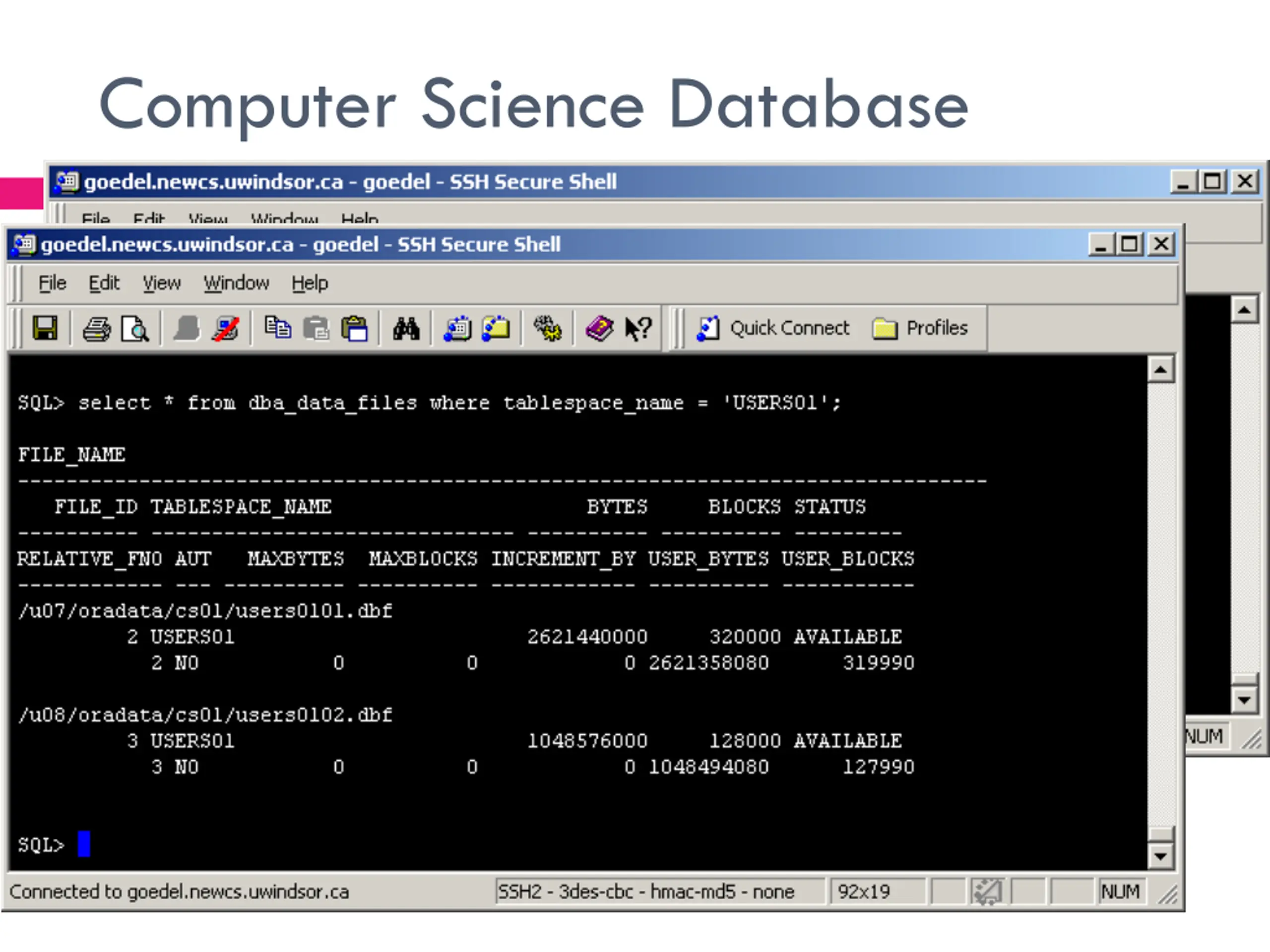Screen dimensions: 1270x952
Task: Open the Edit menu in front window
Action: (104, 283)
